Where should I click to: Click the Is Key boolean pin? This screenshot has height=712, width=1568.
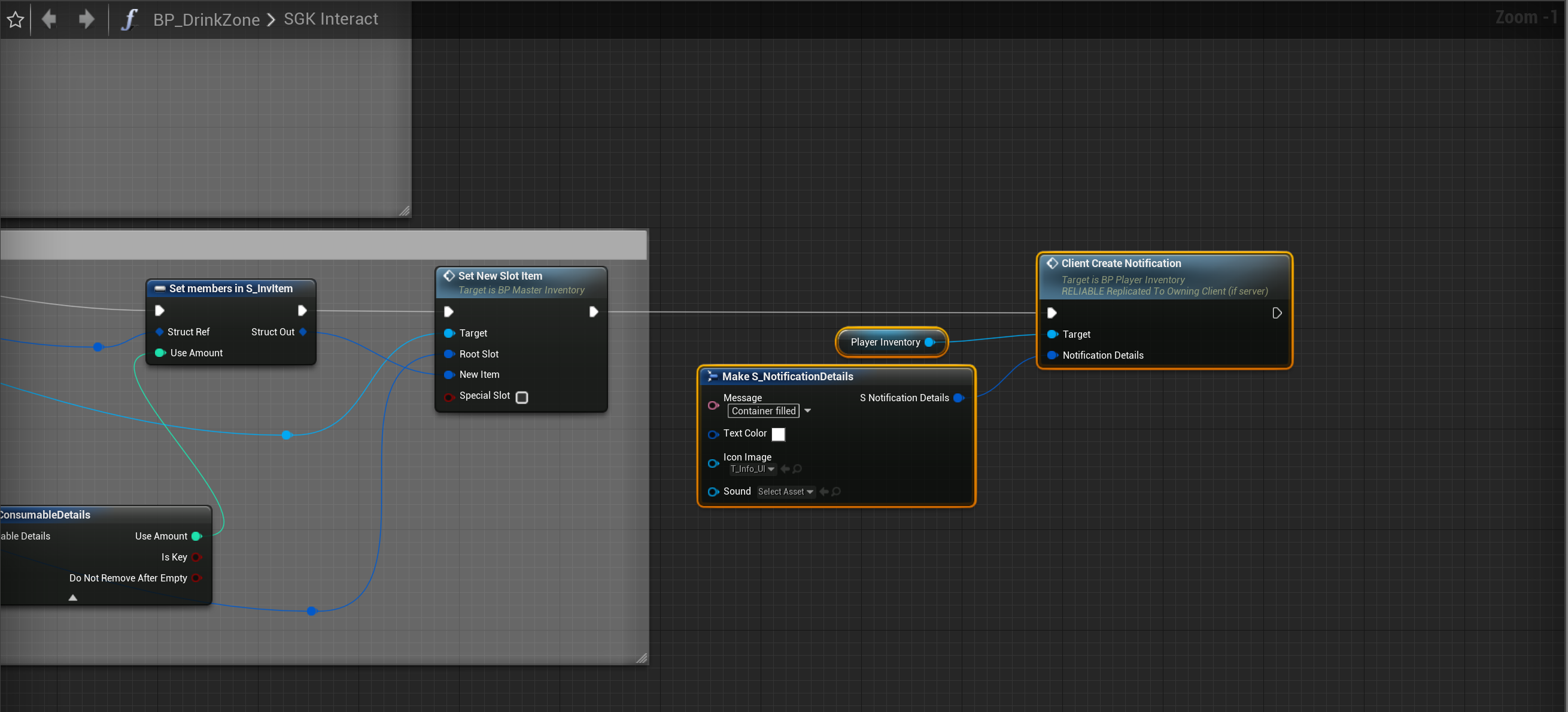197,557
